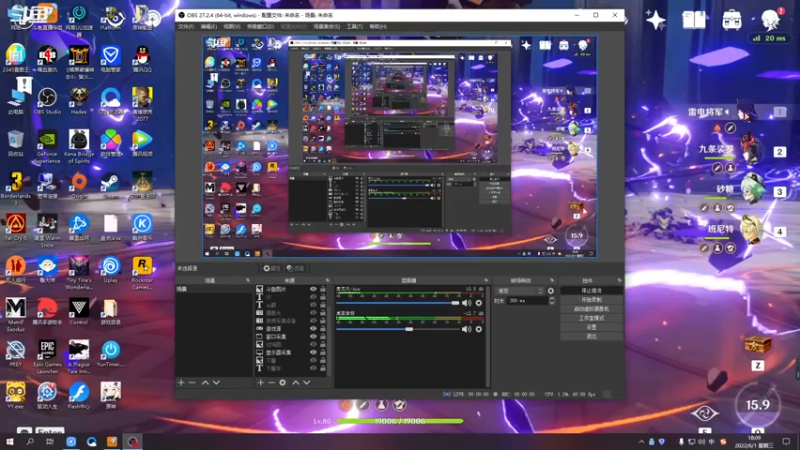The height and width of the screenshot is (450, 800).
Task: Click the treasure chest icon in game
Action: 758,345
